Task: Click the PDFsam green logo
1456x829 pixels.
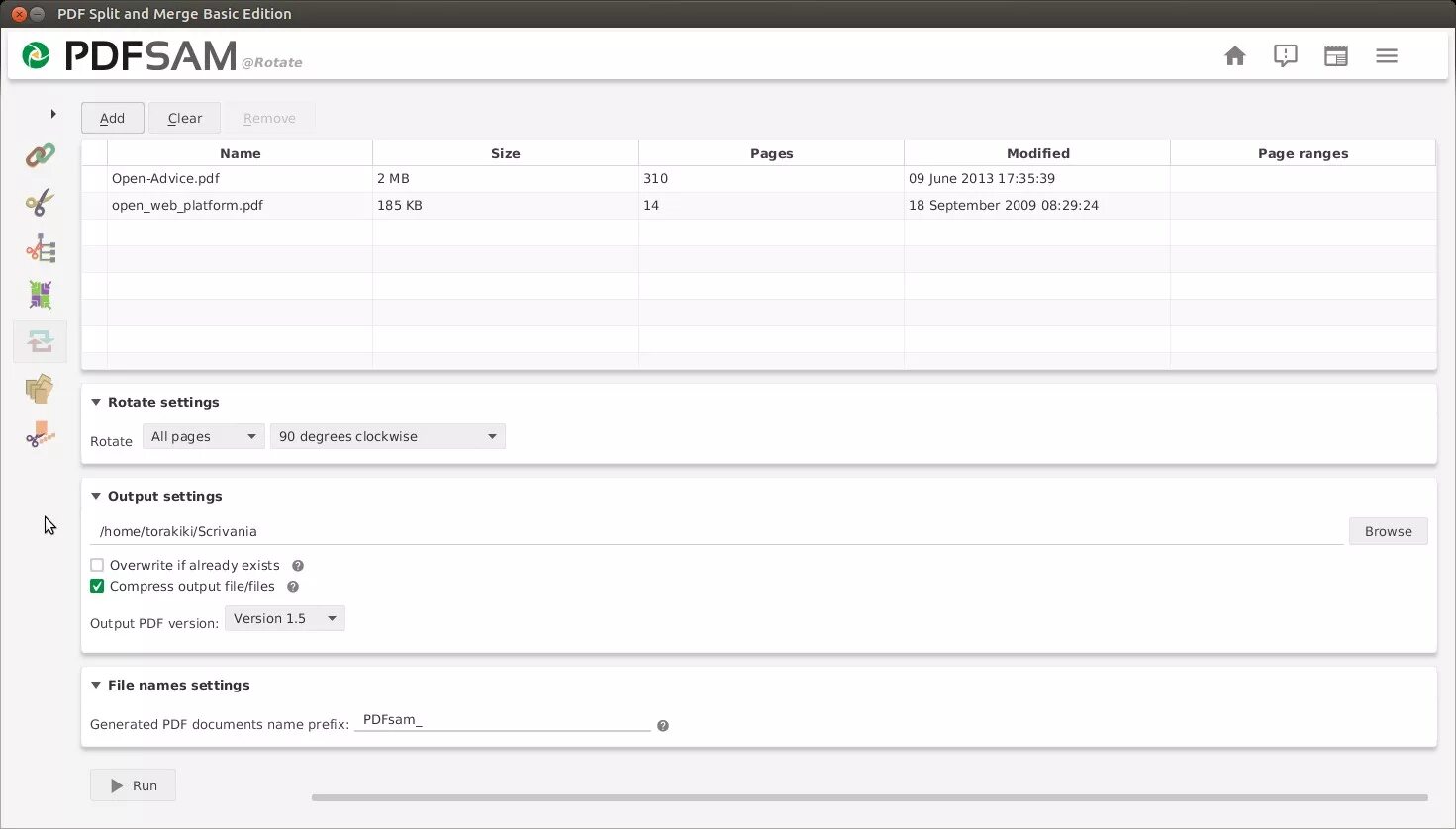Action: pos(37,55)
